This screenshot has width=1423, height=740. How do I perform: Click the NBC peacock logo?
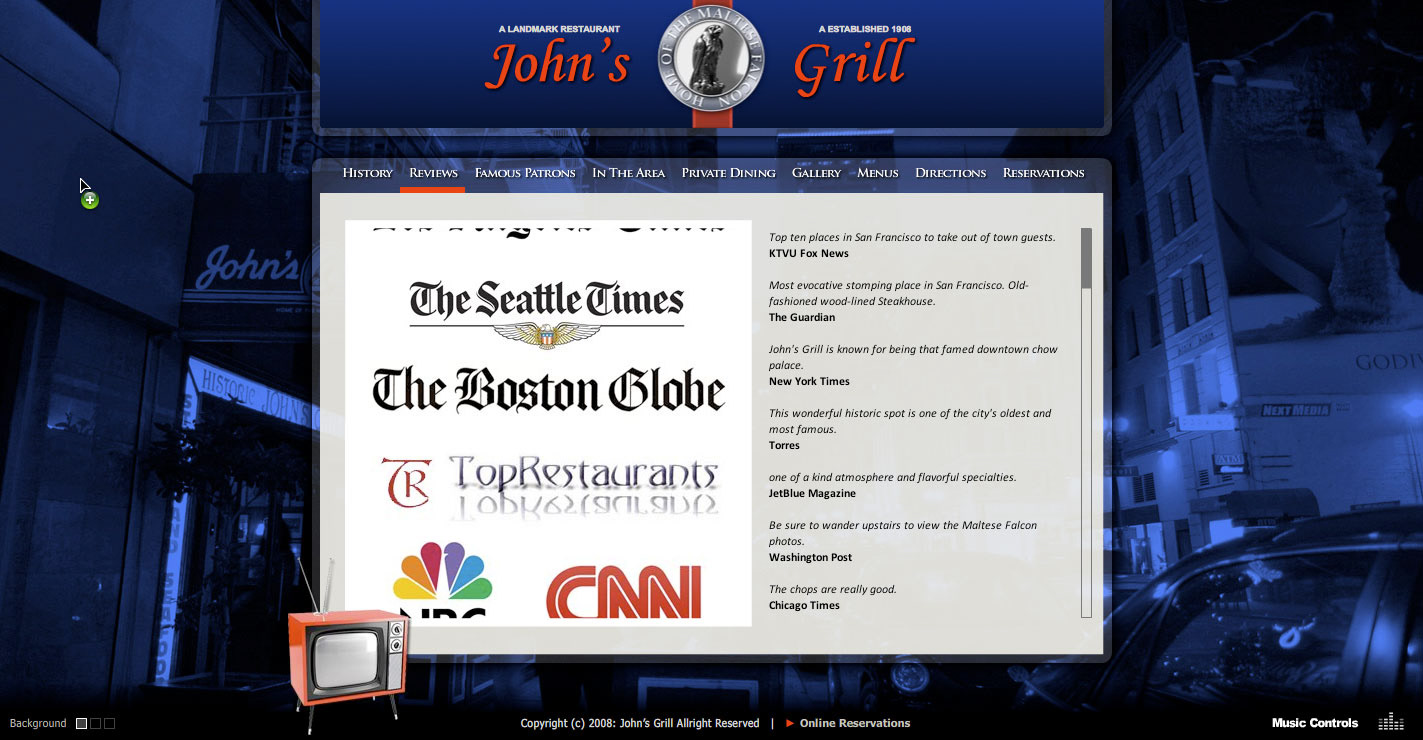[443, 580]
